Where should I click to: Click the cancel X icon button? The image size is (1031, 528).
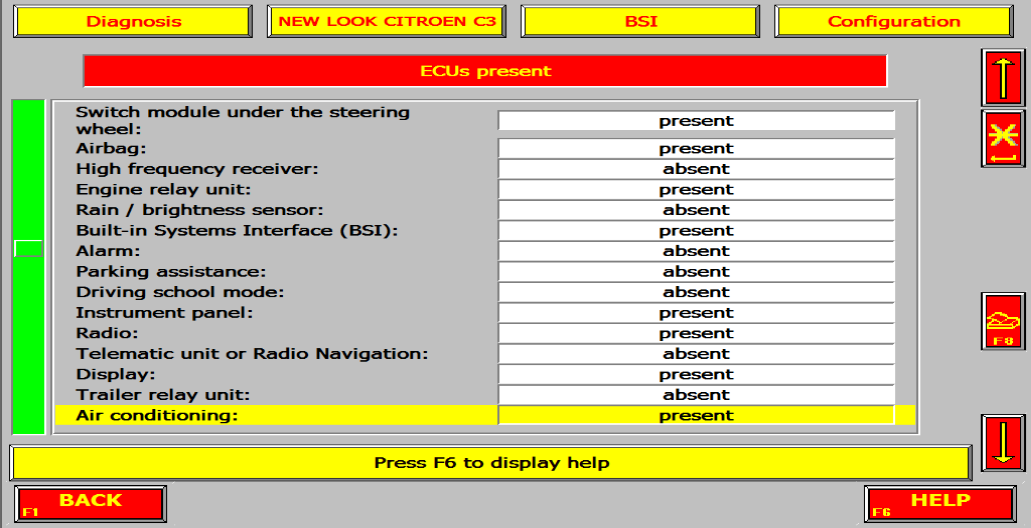coord(1003,138)
